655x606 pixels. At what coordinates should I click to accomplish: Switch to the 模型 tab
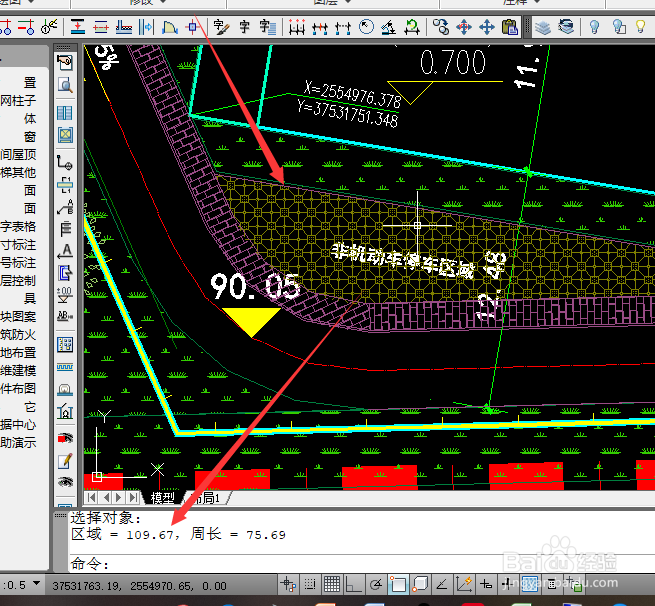[x=162, y=498]
